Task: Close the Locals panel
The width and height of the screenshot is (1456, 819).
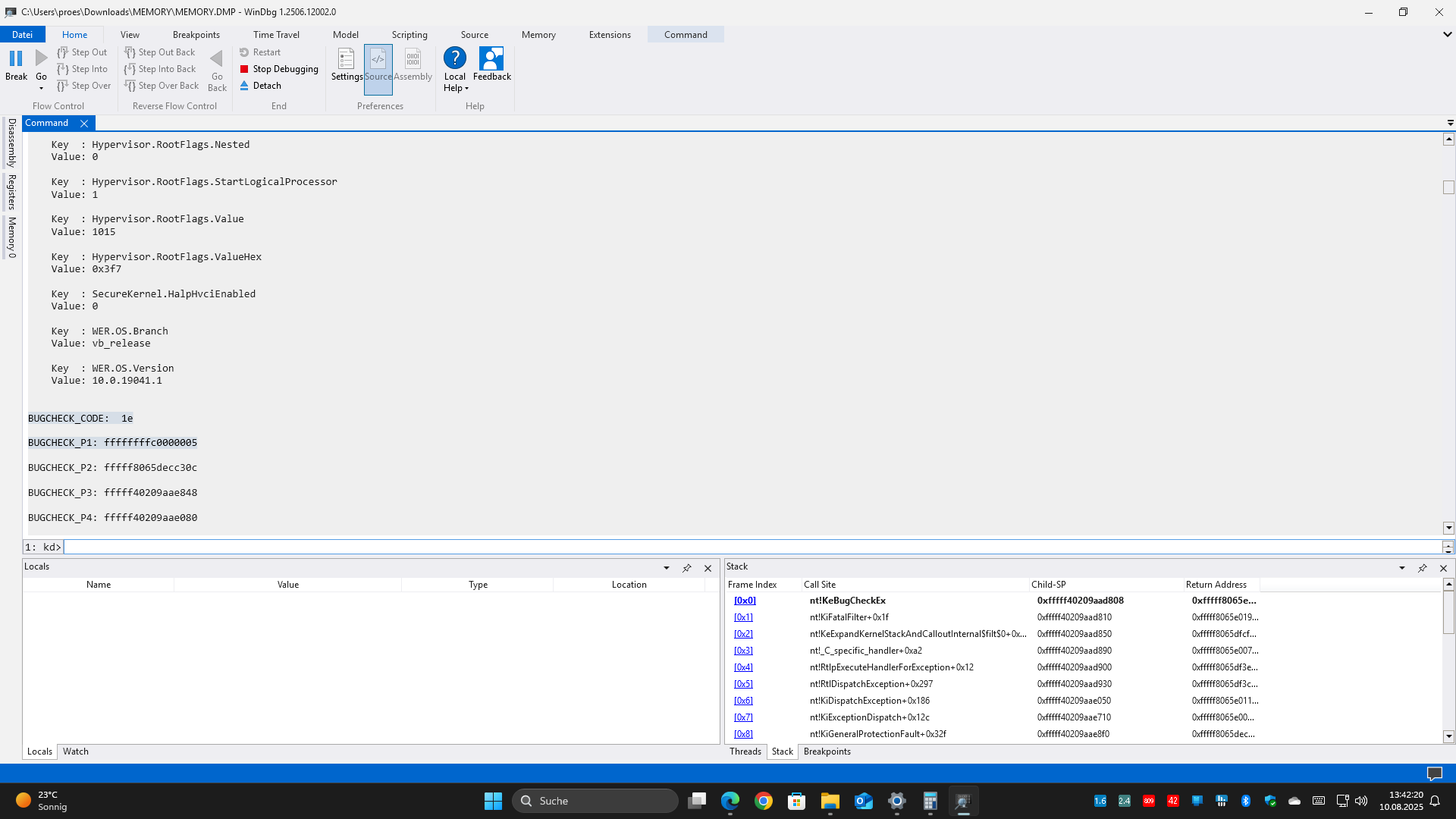Action: 708,568
